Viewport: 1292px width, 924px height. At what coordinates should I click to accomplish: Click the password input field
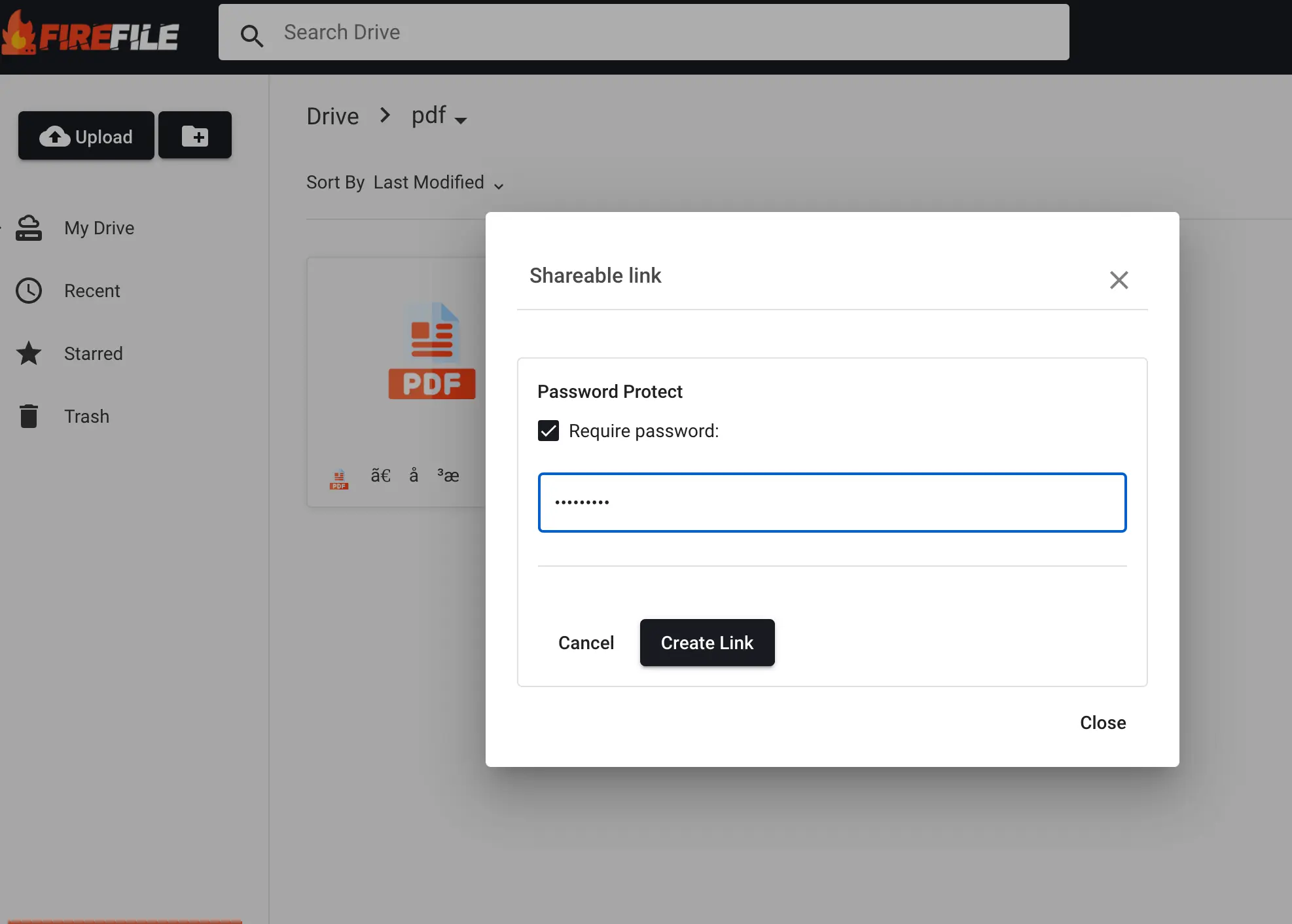point(832,503)
